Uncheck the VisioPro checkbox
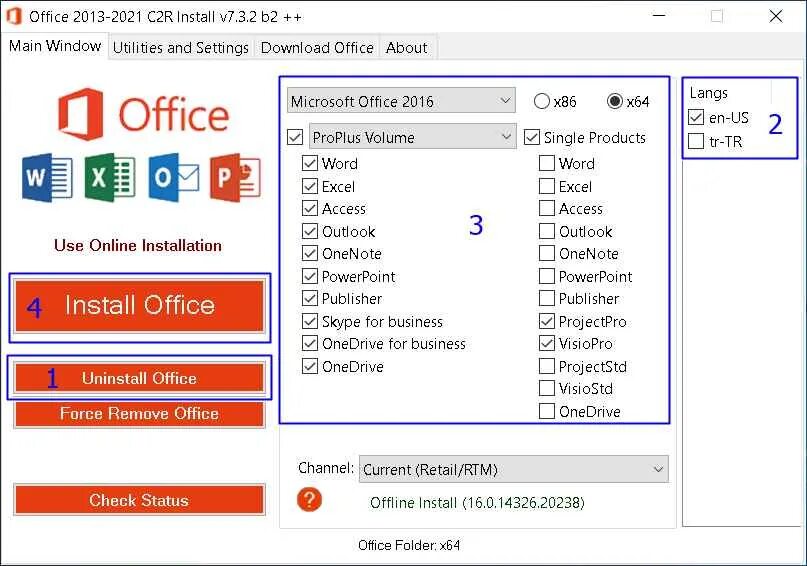Viewport: 807px width, 566px height. 547,343
